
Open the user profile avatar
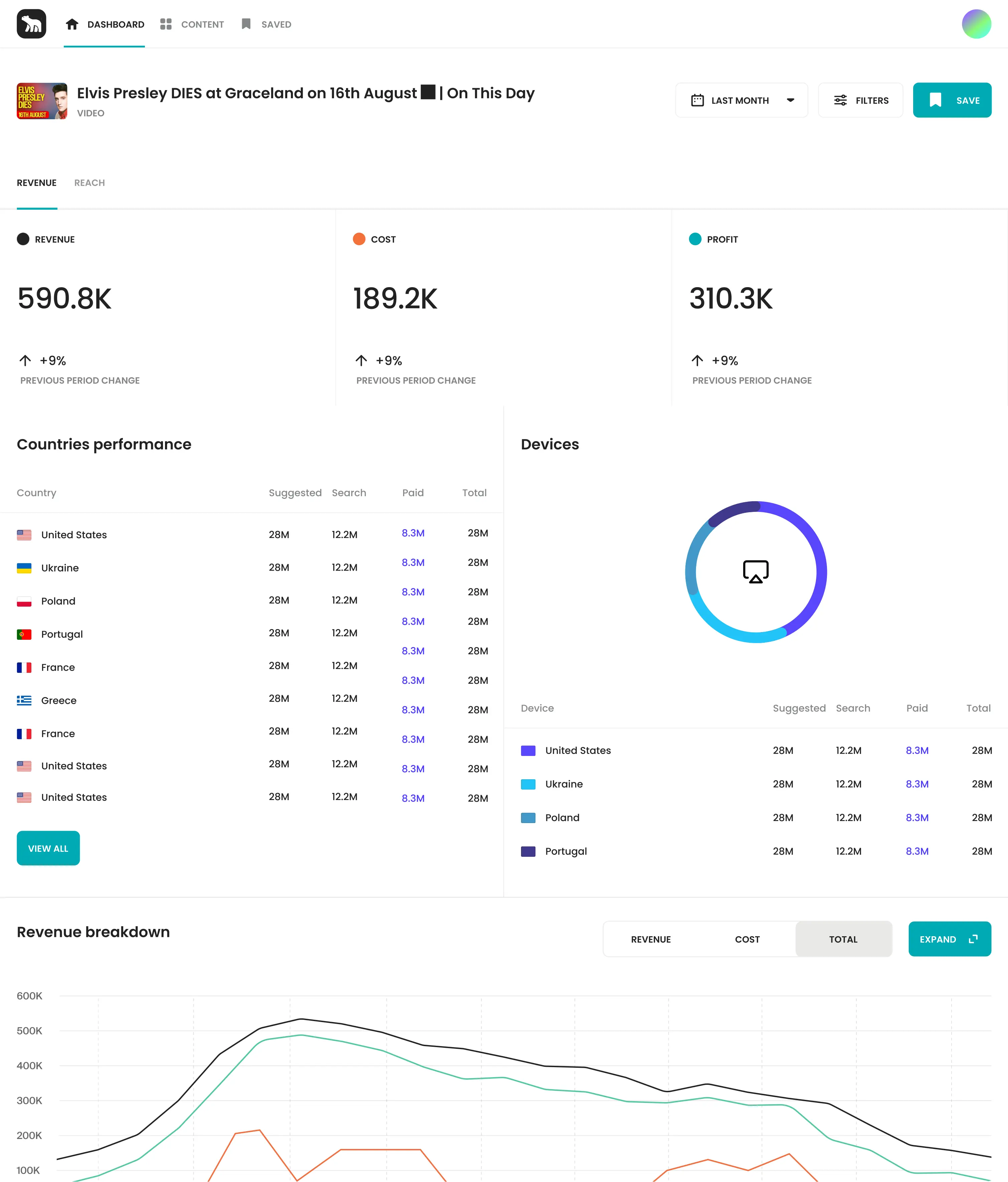point(976,24)
